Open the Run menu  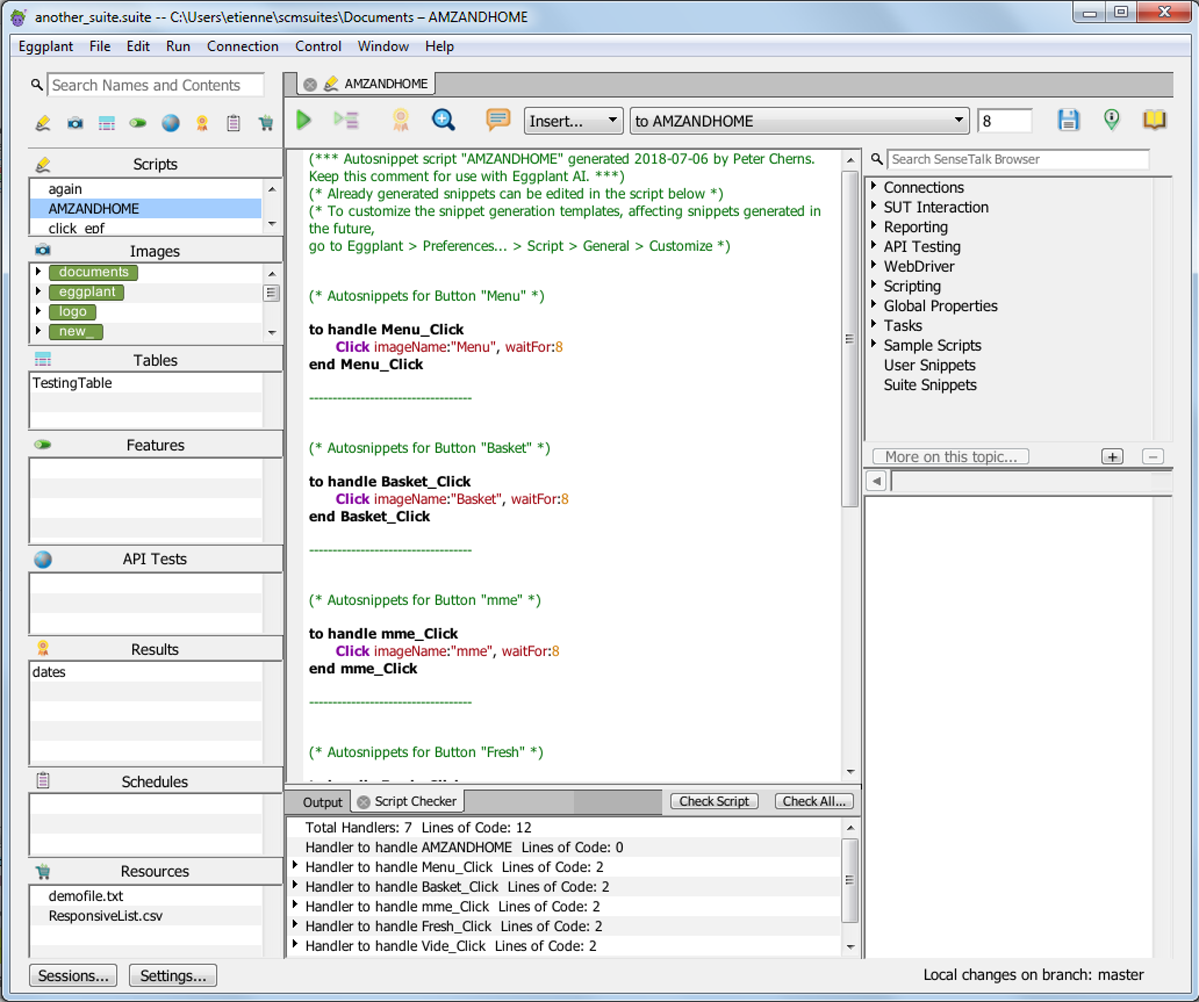178,46
